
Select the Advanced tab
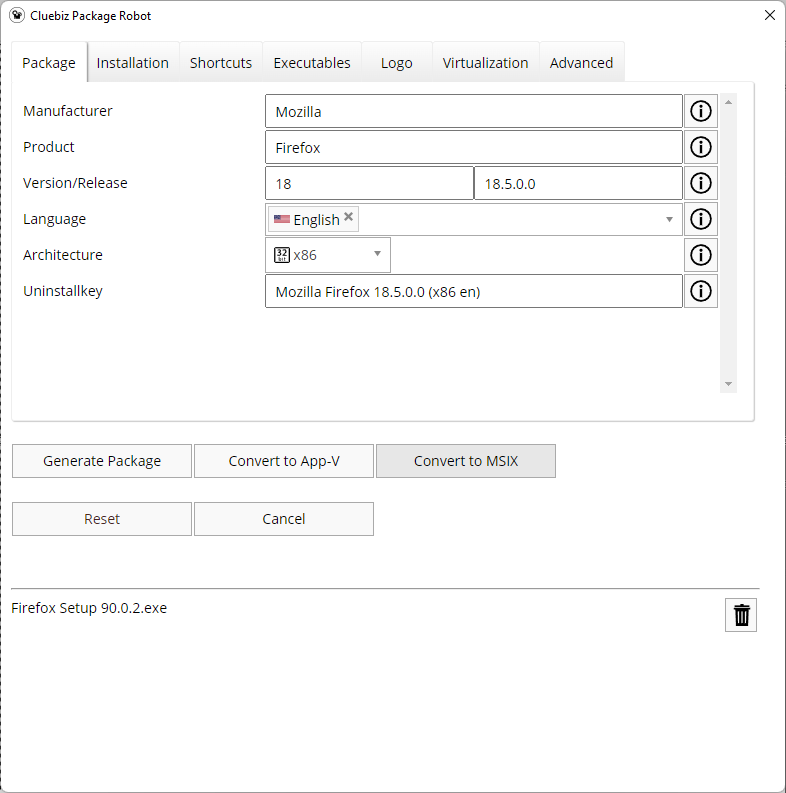(x=581, y=62)
